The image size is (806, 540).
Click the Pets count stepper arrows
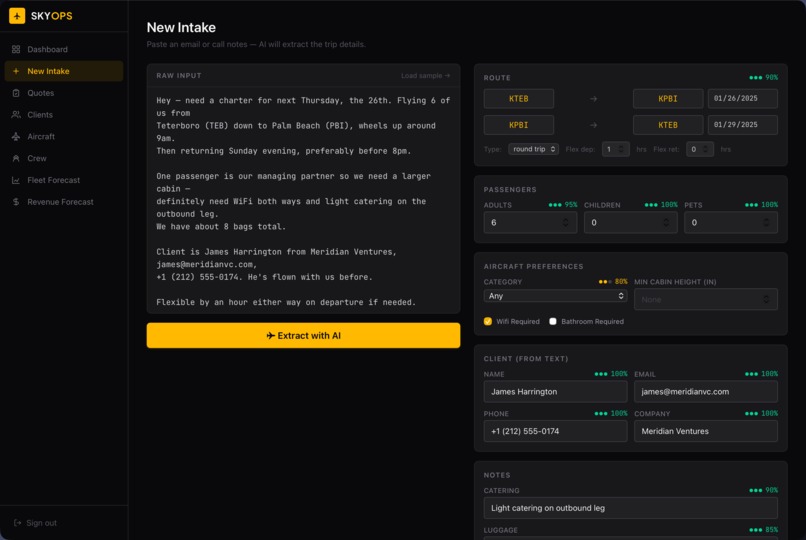766,222
